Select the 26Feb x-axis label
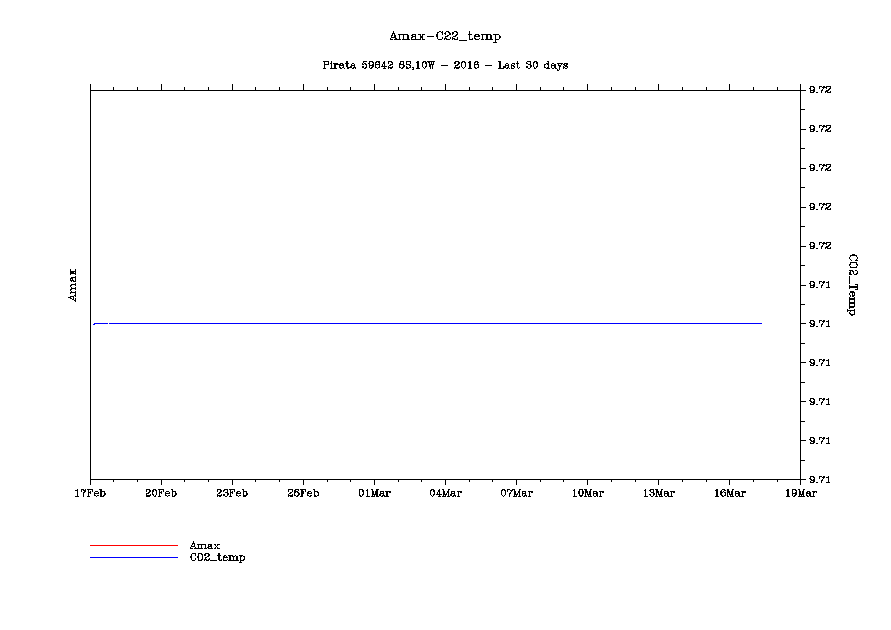The width and height of the screenshot is (891, 630). click(303, 493)
